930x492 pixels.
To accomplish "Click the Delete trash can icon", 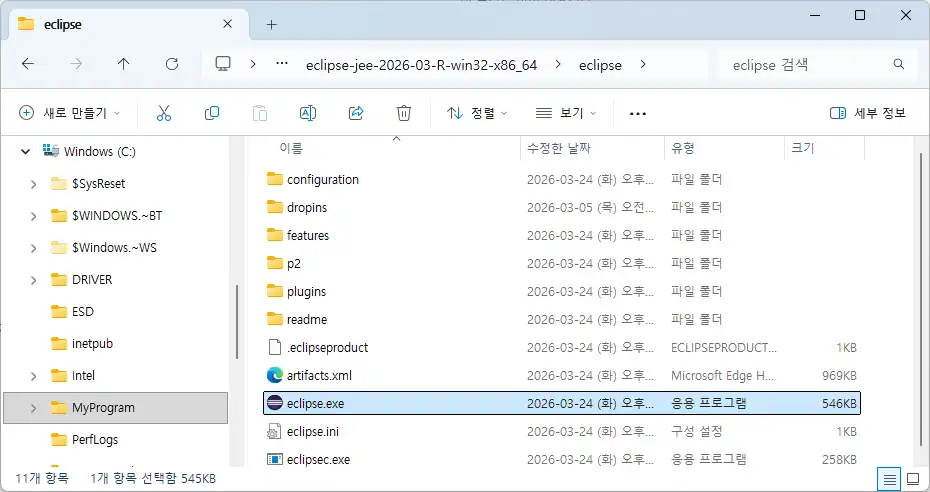I will 404,113.
